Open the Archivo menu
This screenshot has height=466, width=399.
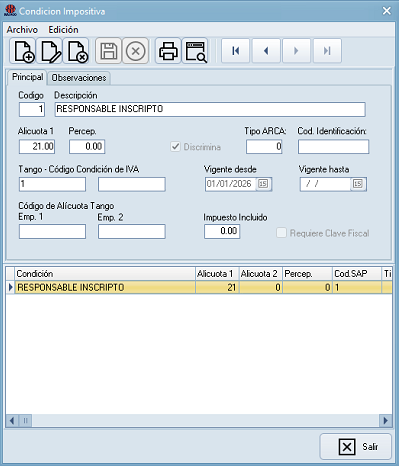(22, 30)
